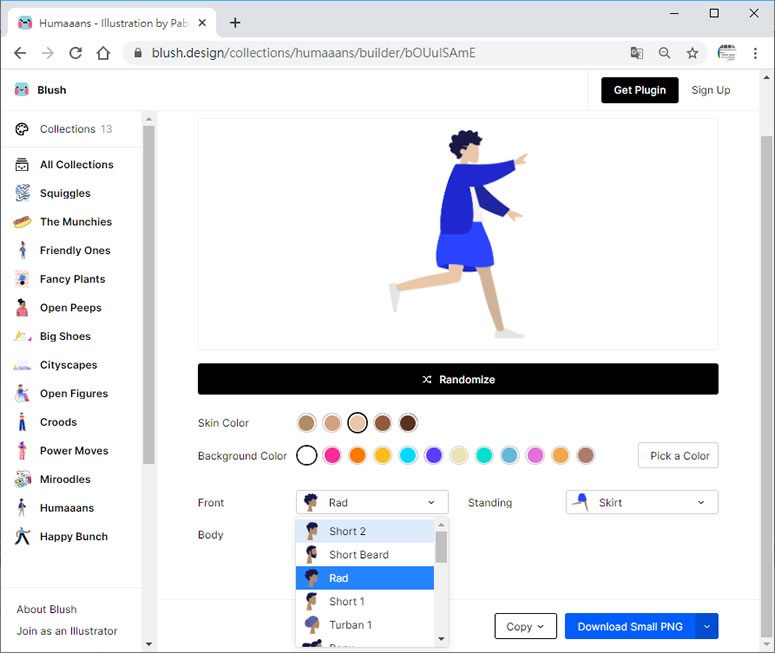The image size is (775, 653).
Task: Click the Cityscapes icon
Action: [22, 365]
